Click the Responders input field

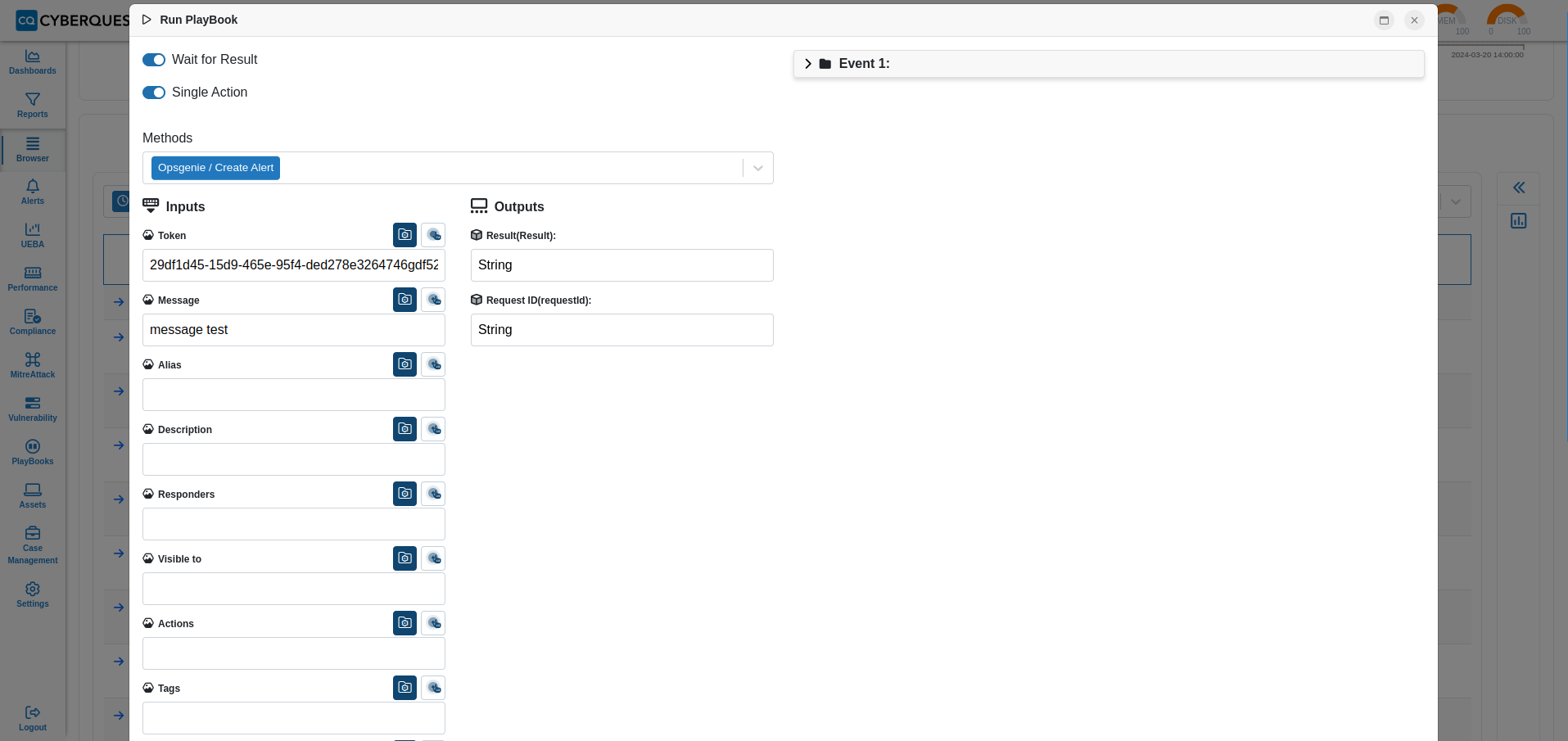tap(294, 524)
